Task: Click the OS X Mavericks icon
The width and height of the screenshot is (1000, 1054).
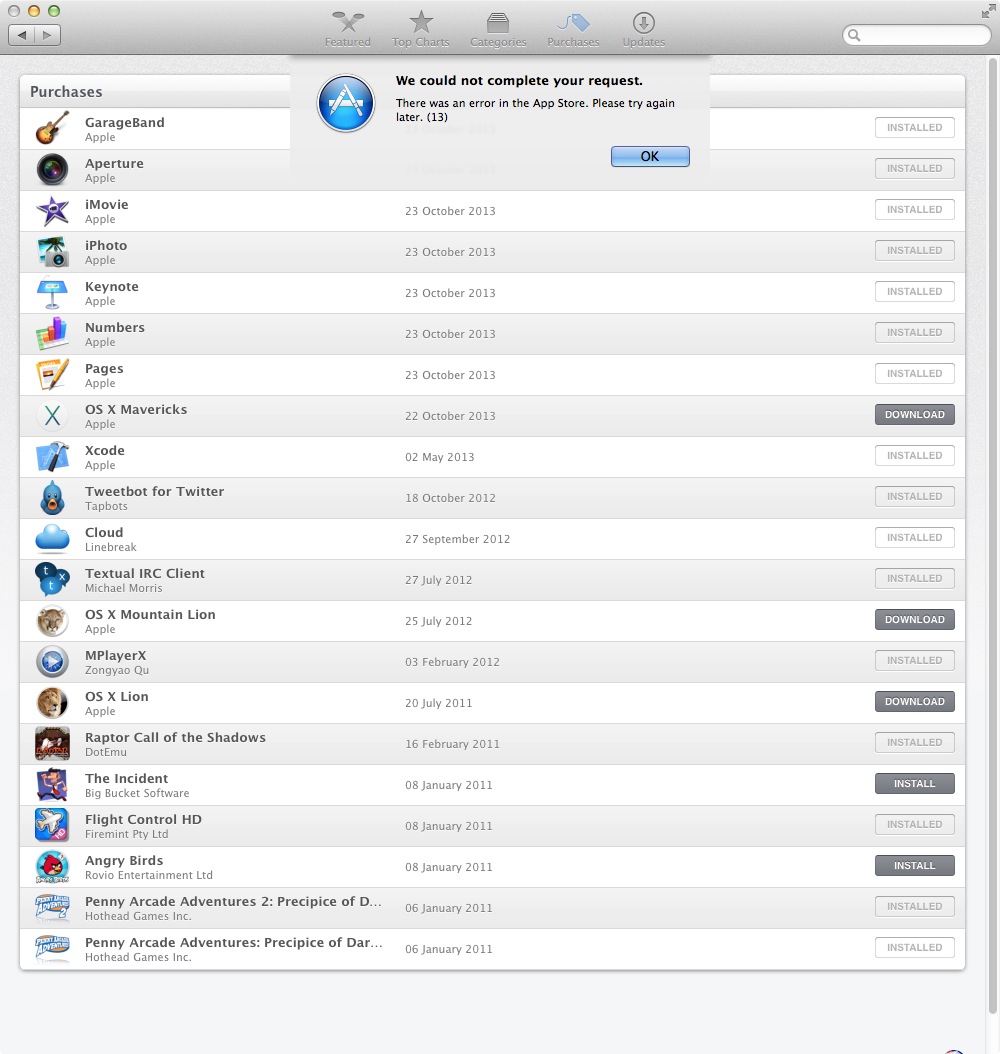Action: [x=52, y=415]
